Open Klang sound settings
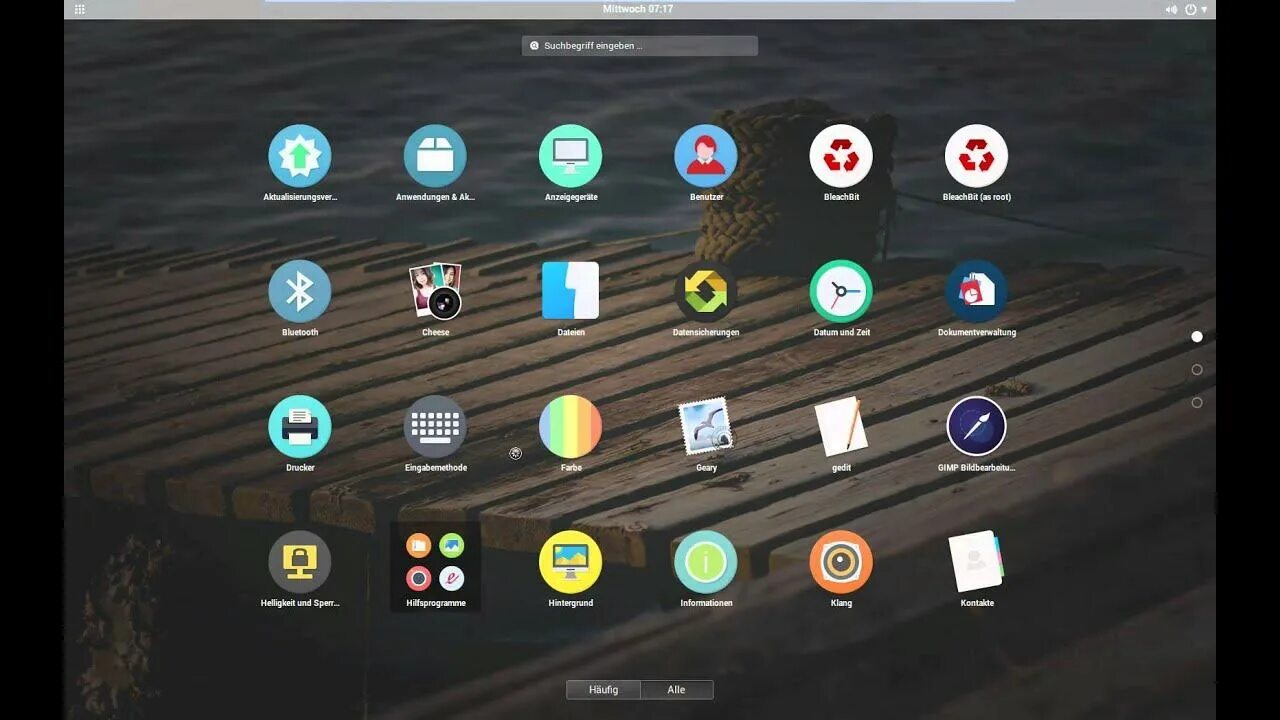The height and width of the screenshot is (720, 1280). [x=841, y=560]
